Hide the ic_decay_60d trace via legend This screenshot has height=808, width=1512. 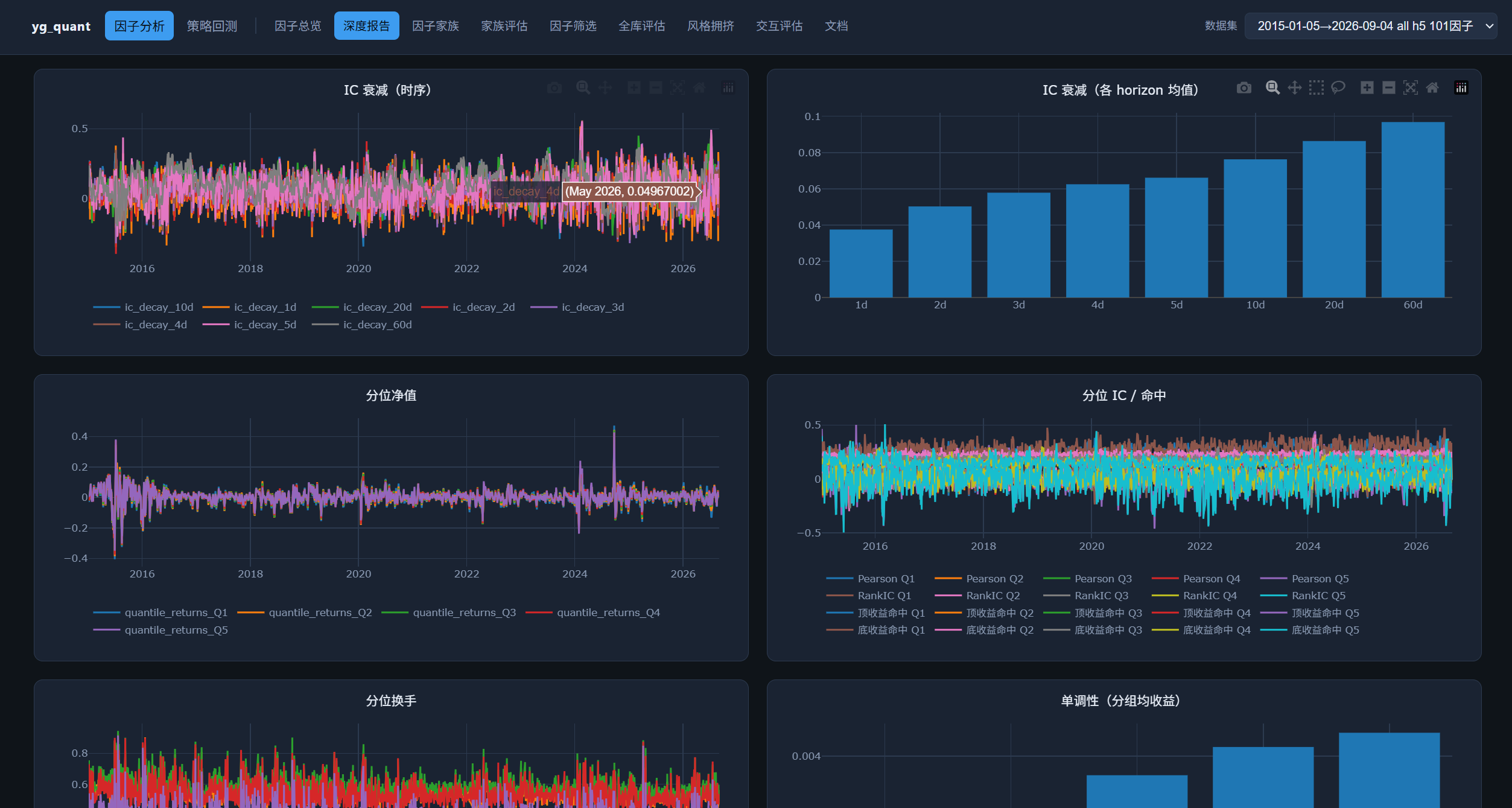click(x=362, y=325)
